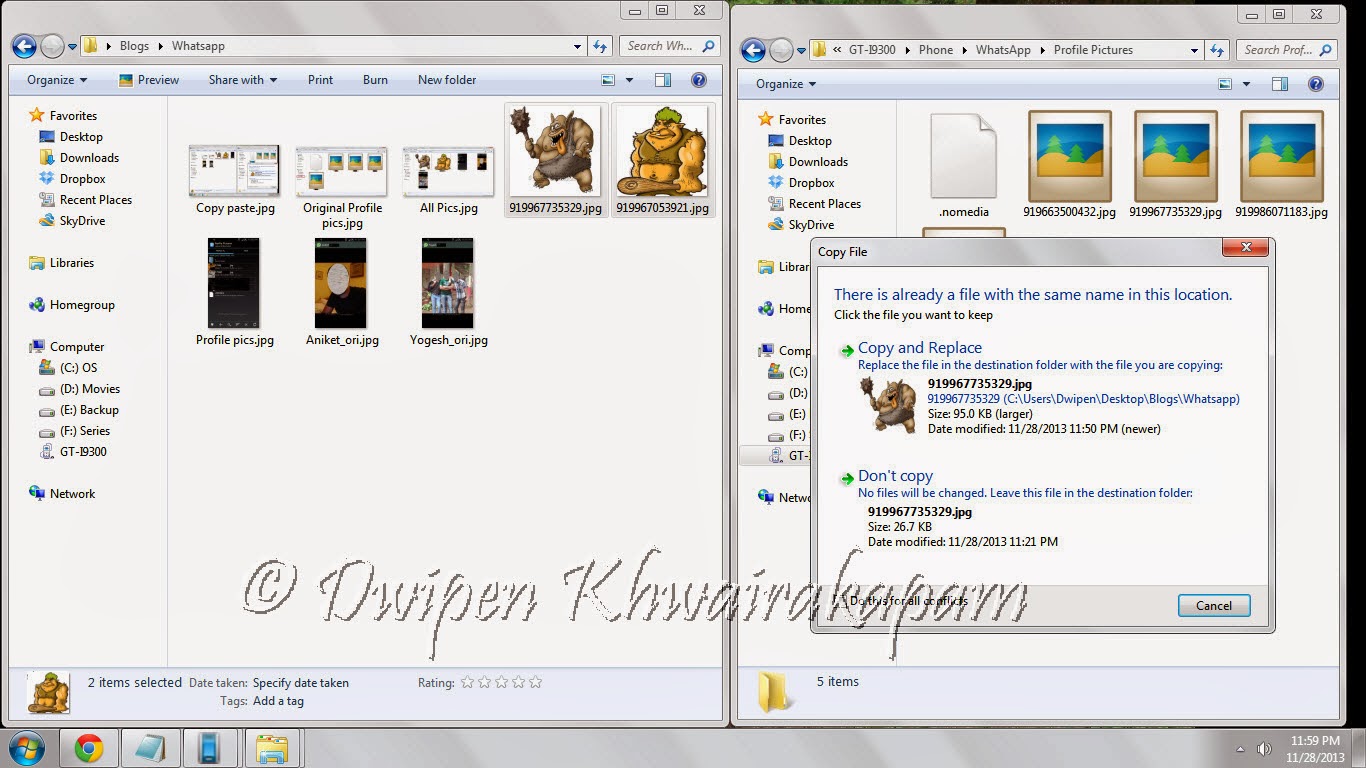Open recent pages dropdown in Whatsapp window
The image size is (1366, 768).
72,47
